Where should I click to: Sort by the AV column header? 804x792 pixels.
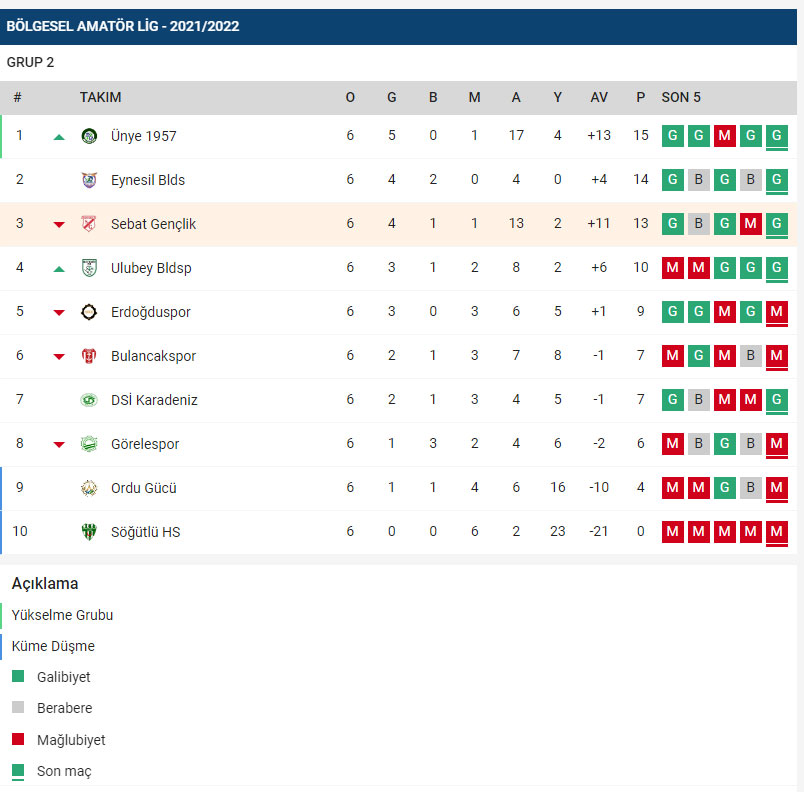pos(599,97)
